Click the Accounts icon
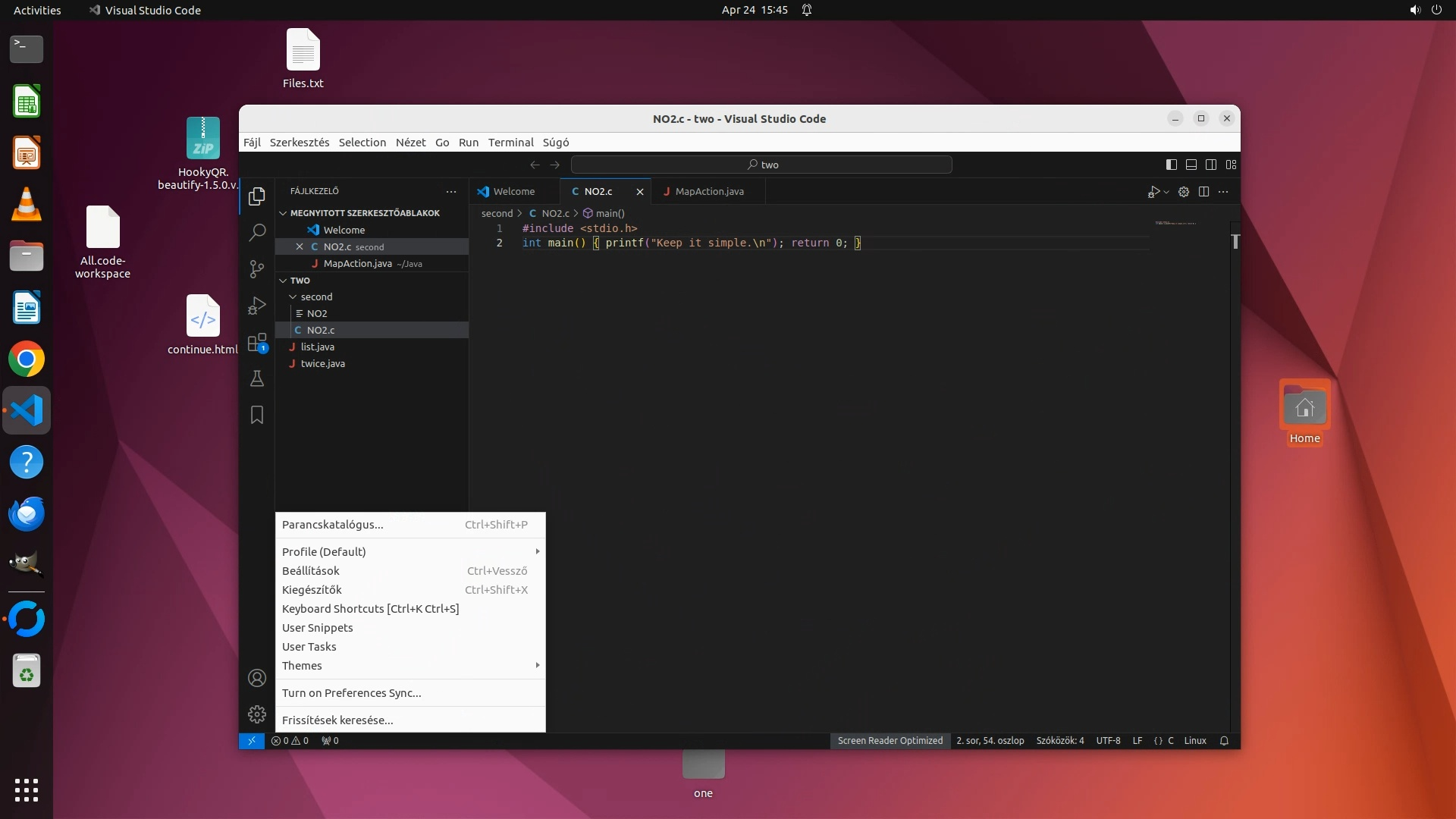 tap(257, 678)
